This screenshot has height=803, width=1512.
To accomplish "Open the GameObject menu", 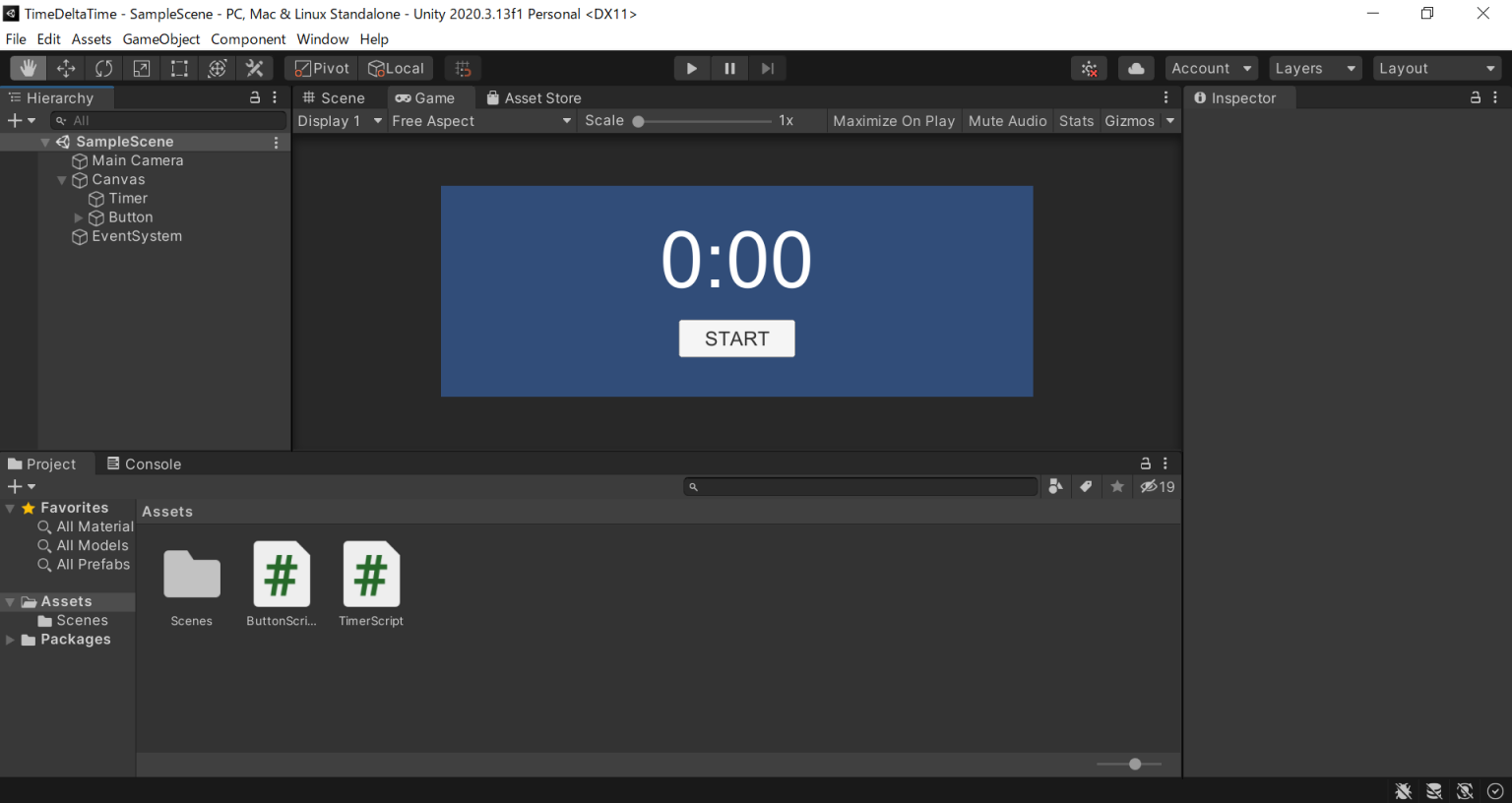I will tap(160, 39).
